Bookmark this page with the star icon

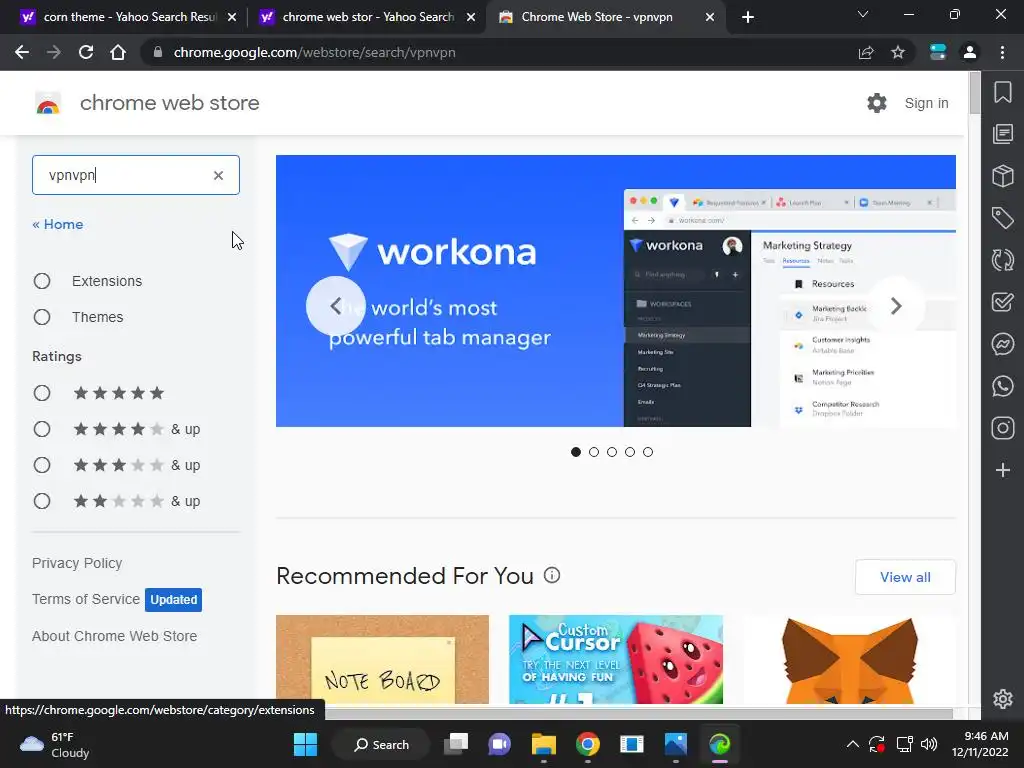point(898,52)
